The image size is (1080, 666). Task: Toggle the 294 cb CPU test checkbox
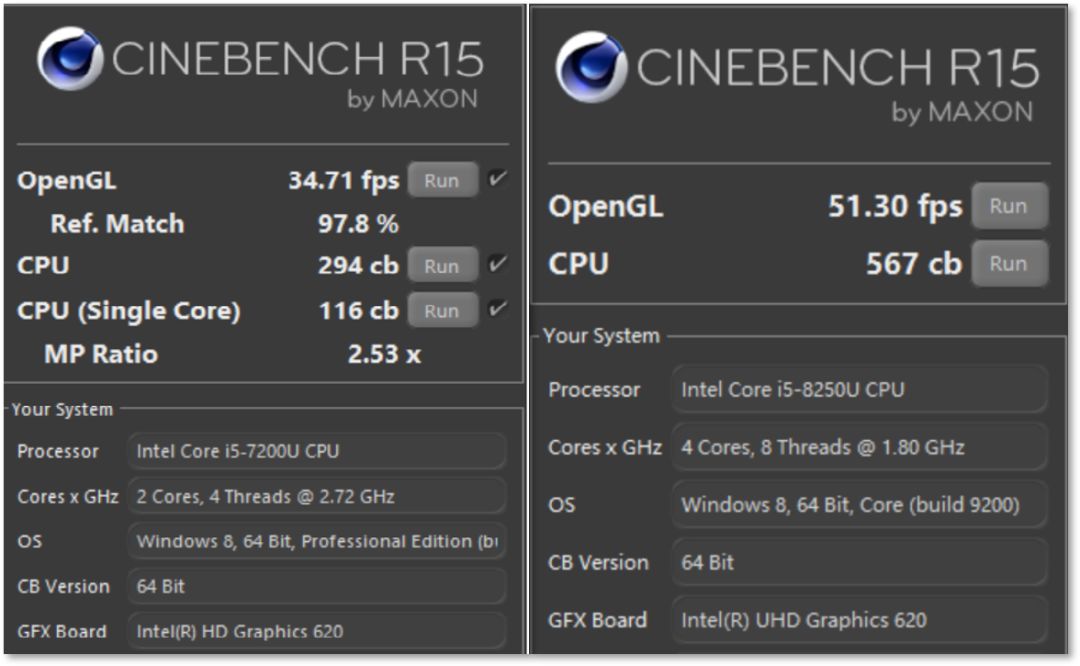pyautogui.click(x=497, y=265)
